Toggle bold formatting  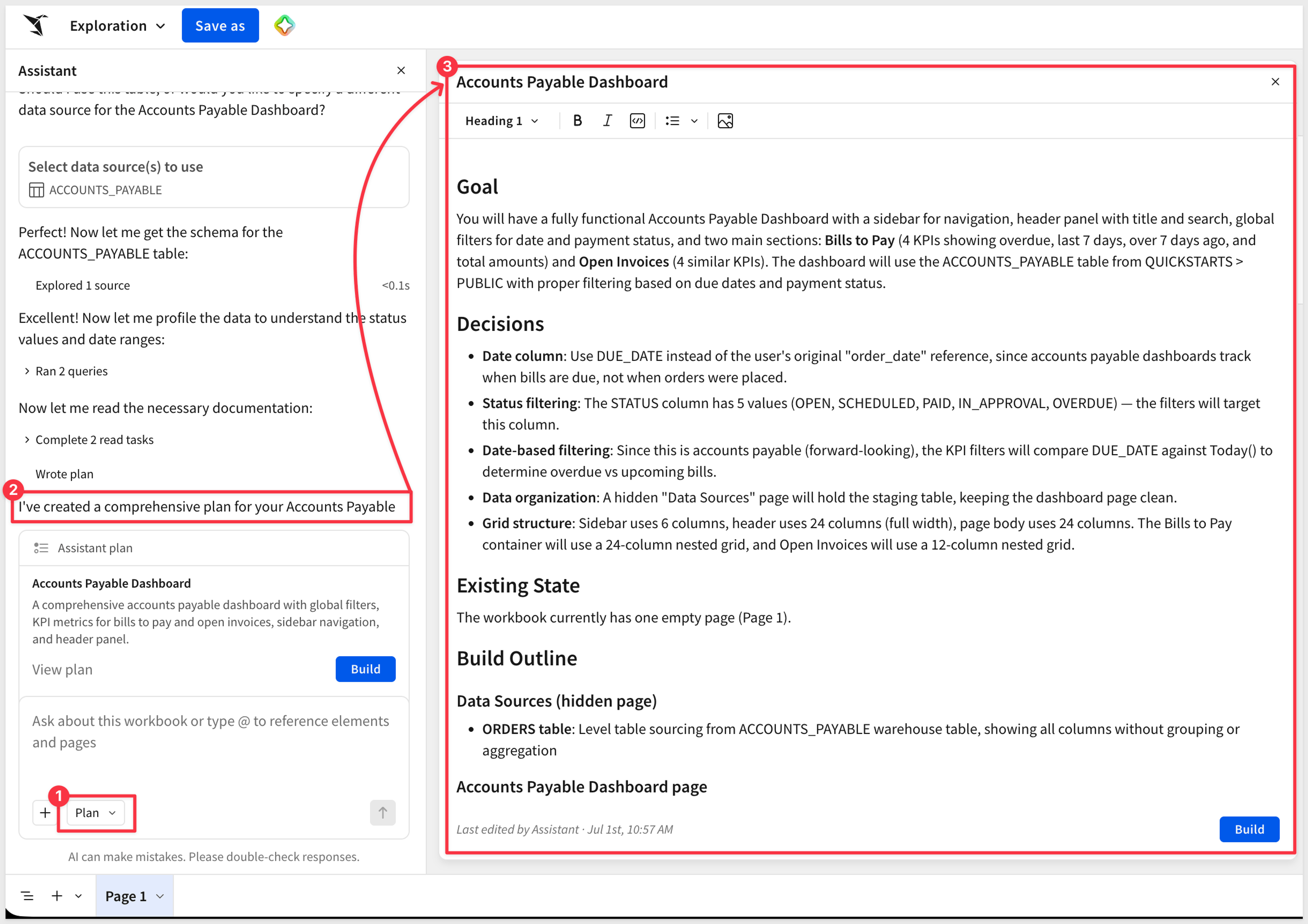577,121
